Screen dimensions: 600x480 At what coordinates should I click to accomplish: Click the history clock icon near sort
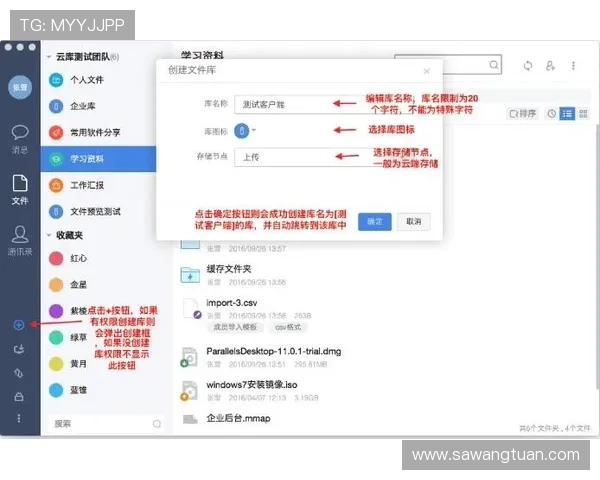551,114
